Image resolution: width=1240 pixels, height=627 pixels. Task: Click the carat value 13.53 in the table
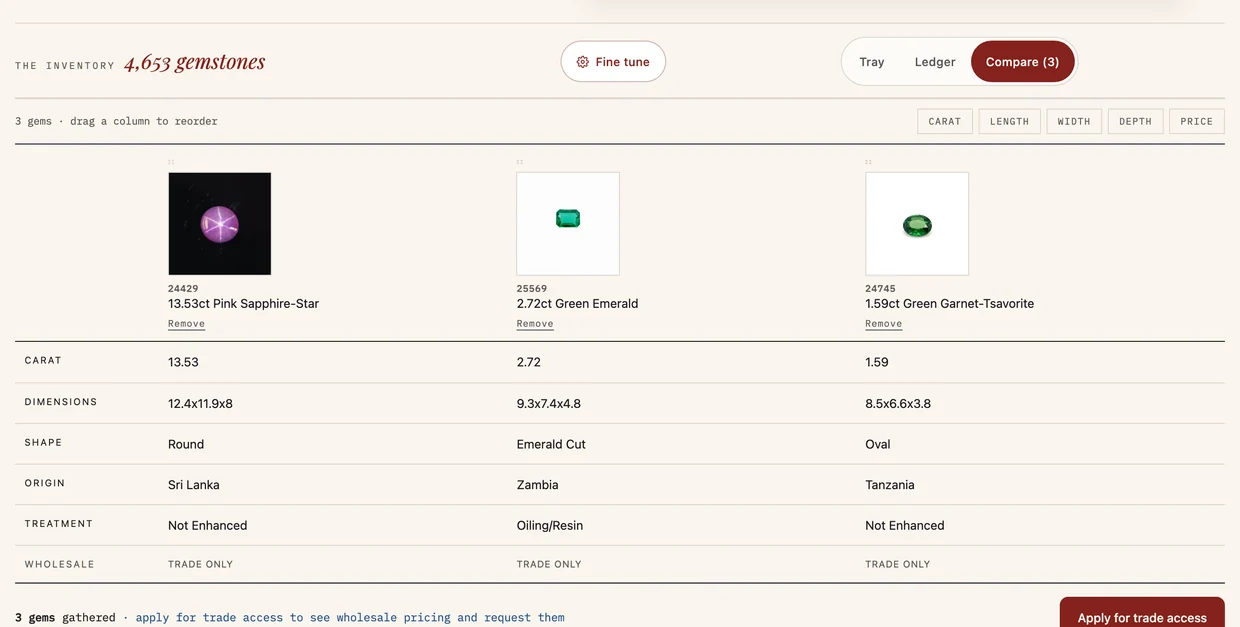pyautogui.click(x=183, y=362)
